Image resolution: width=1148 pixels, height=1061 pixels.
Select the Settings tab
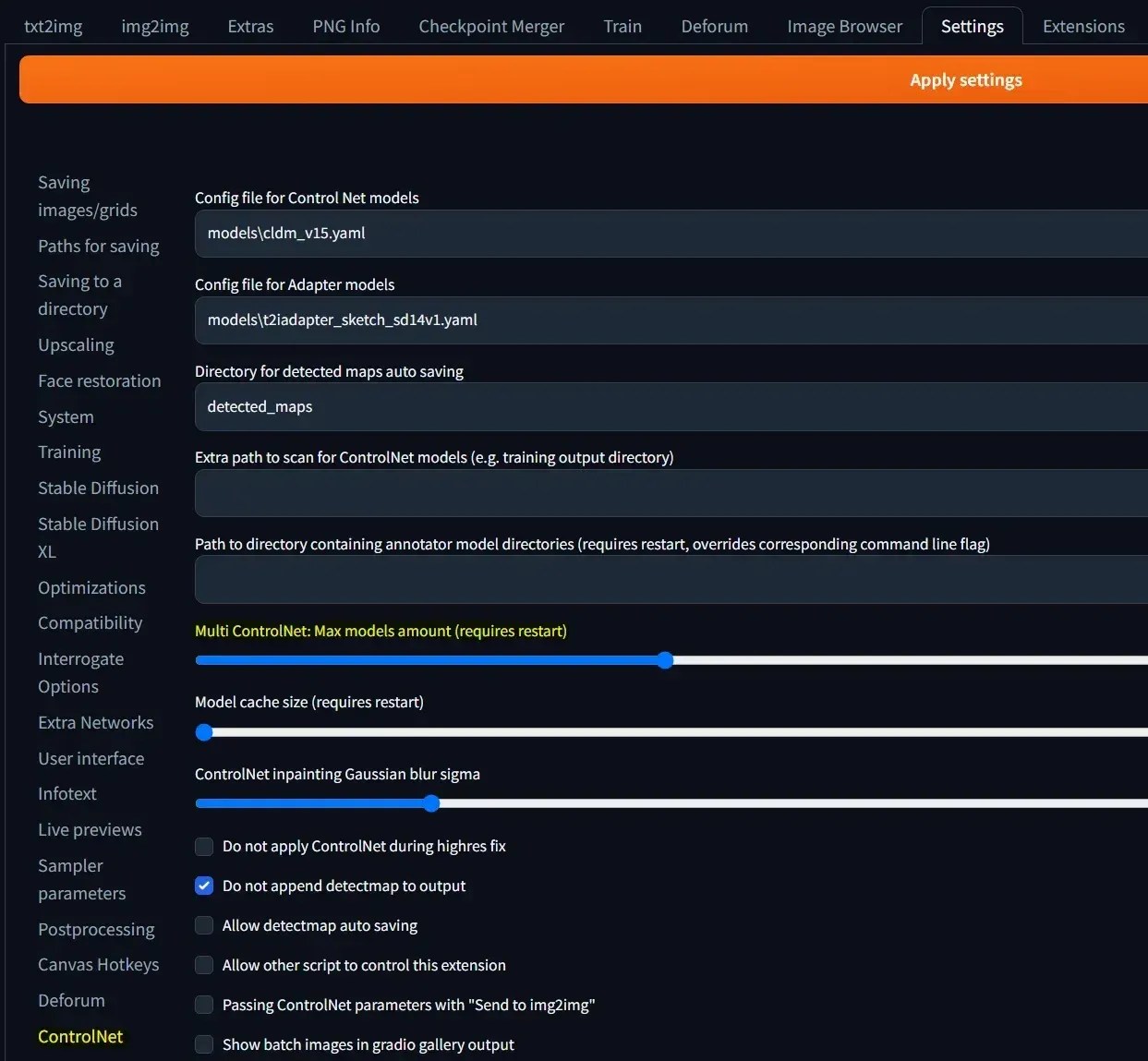pyautogui.click(x=973, y=26)
